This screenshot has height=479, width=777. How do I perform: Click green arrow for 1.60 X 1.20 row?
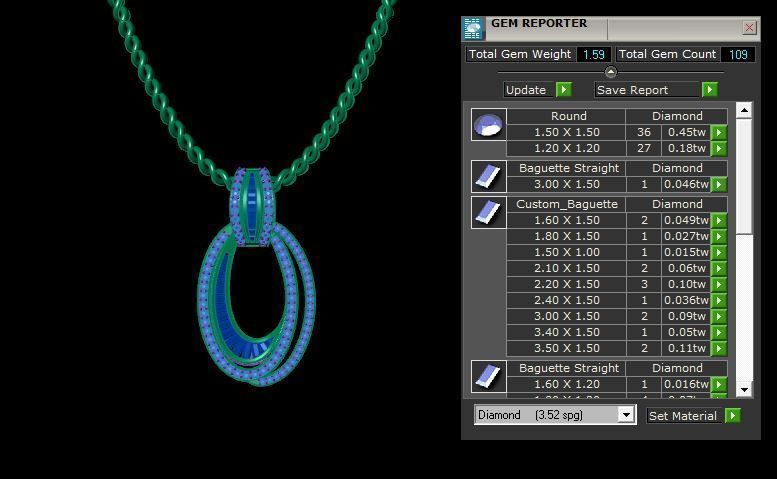[x=719, y=384]
